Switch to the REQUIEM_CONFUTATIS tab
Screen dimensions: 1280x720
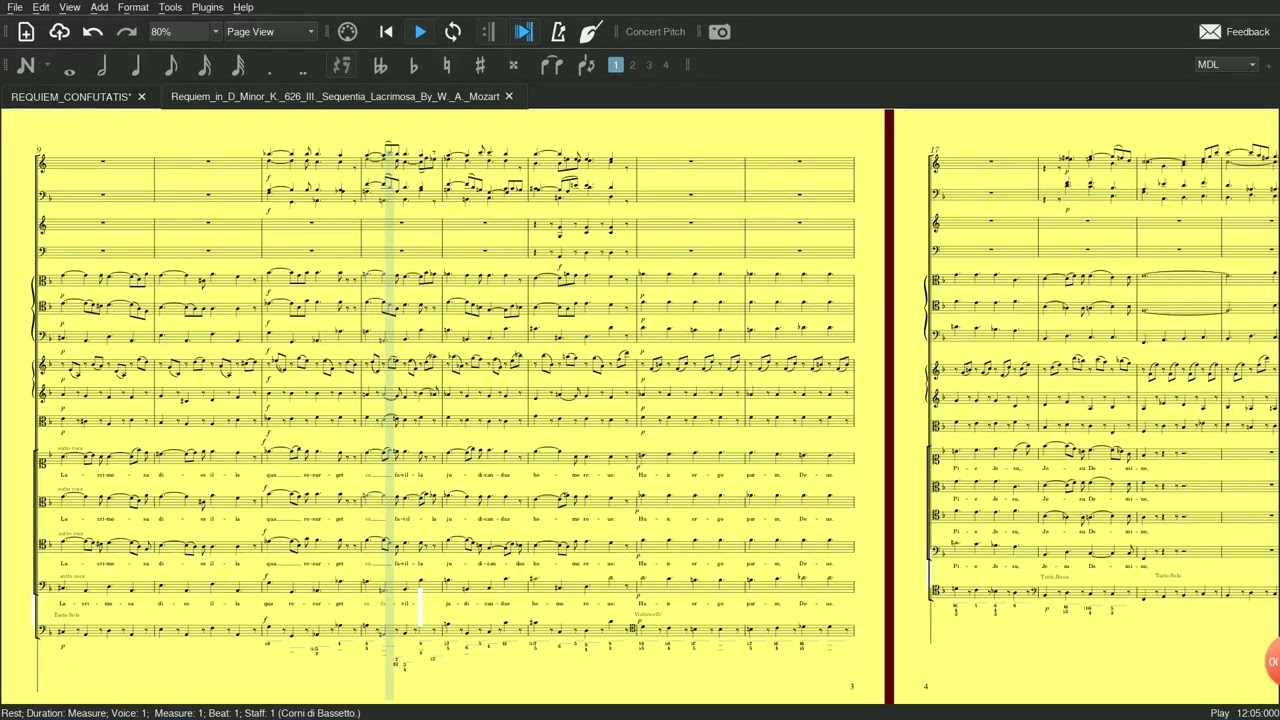click(70, 97)
